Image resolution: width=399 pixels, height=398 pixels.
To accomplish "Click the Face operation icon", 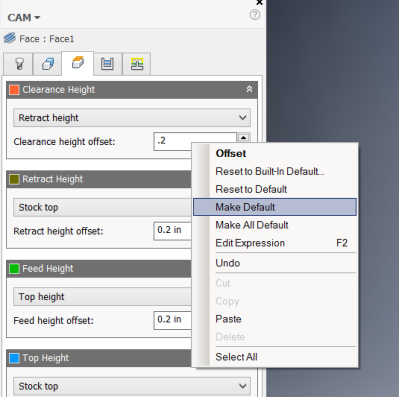I will 10,38.
